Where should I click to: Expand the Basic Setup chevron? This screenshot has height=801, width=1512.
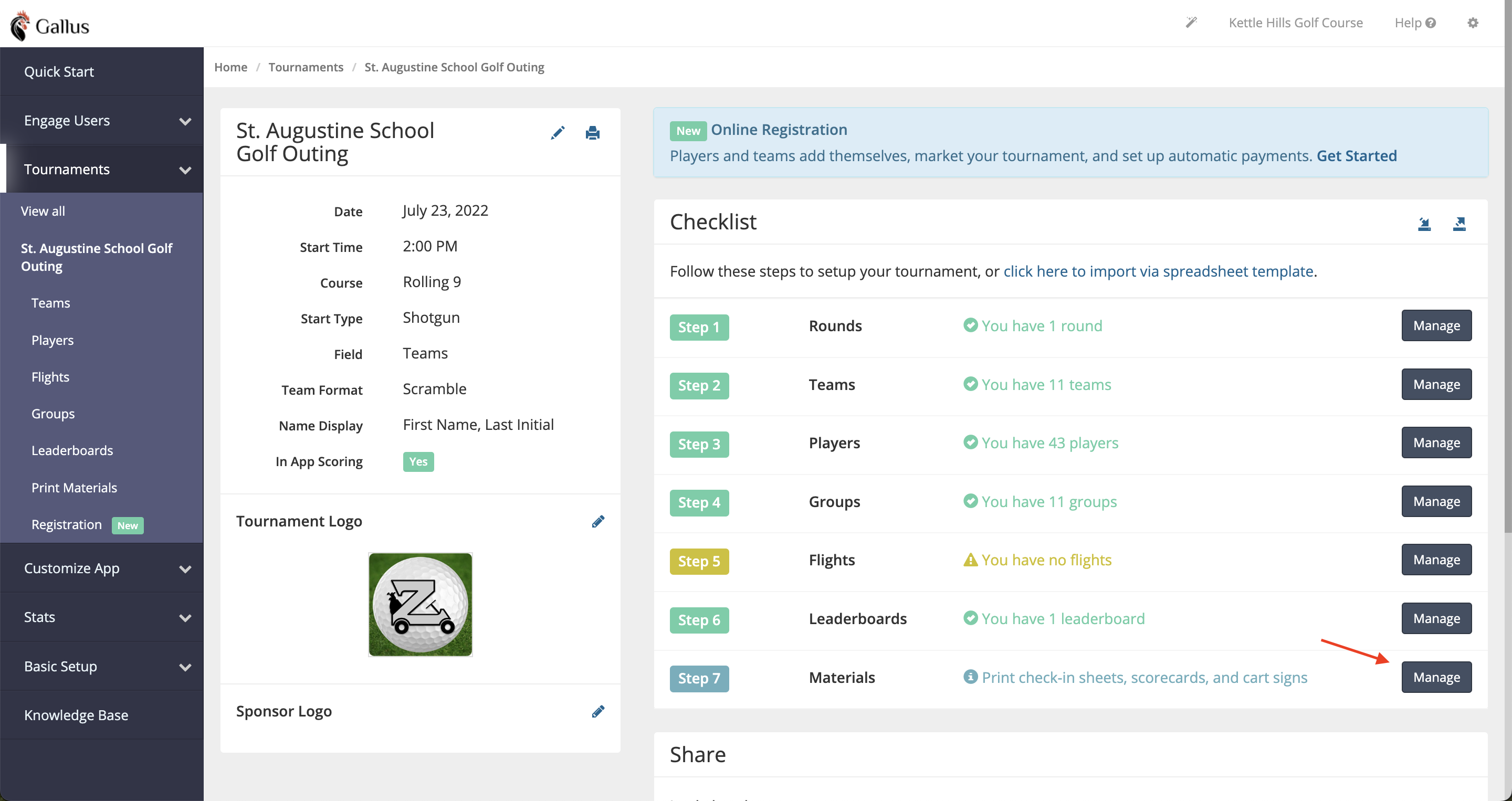(x=185, y=667)
